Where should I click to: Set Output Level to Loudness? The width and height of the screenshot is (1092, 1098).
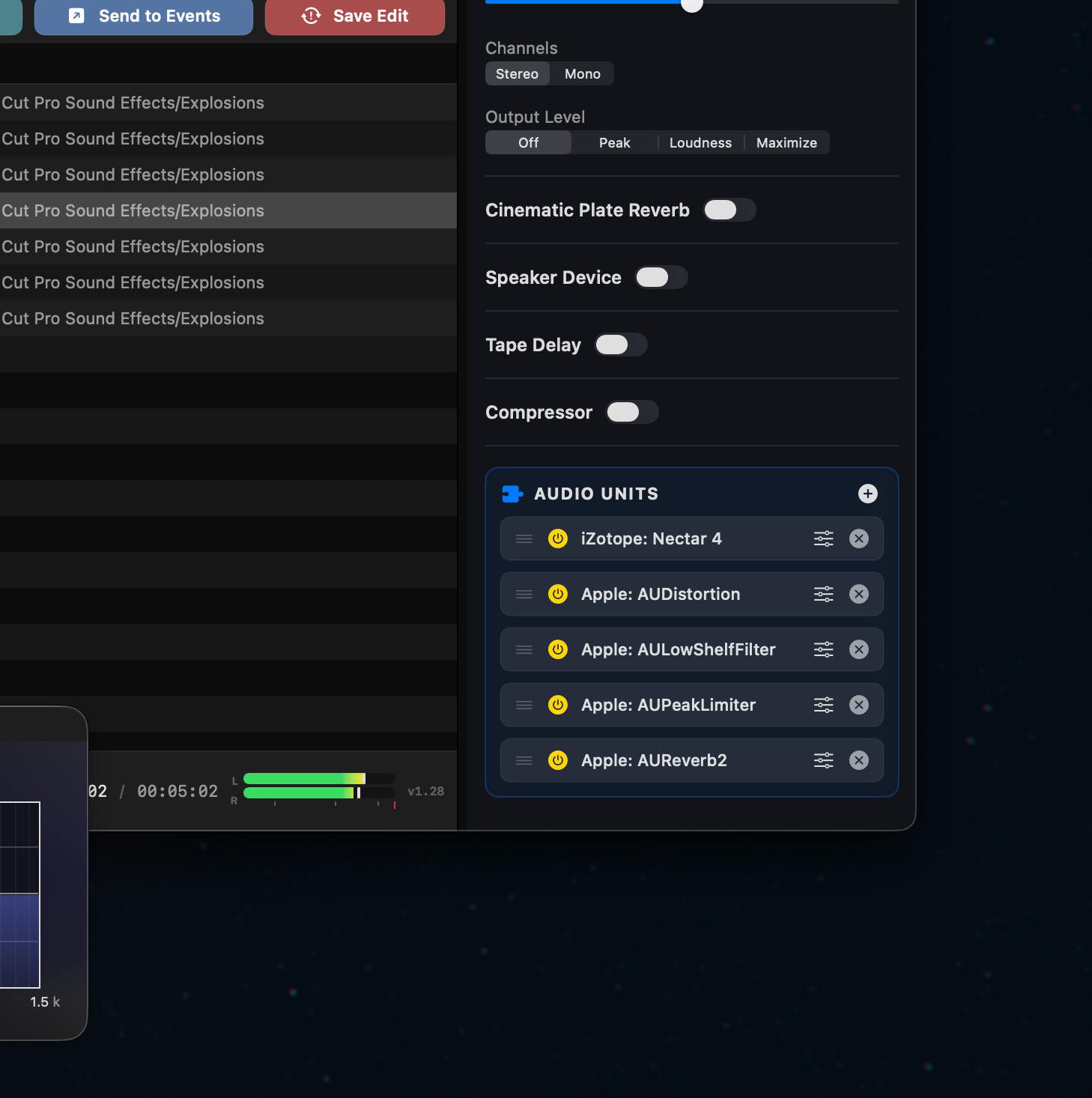700,142
